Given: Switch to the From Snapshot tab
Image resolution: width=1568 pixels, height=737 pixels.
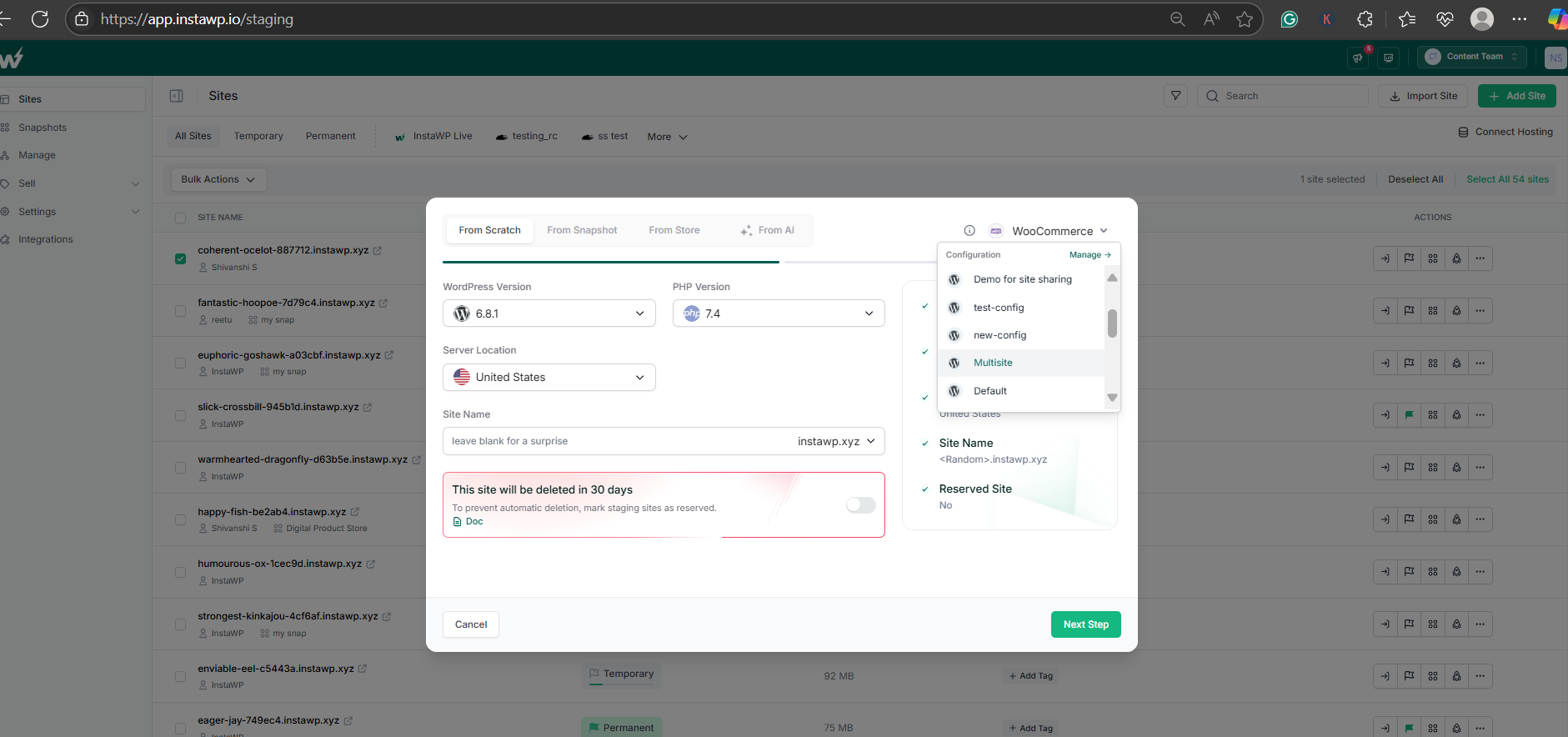Looking at the screenshot, I should click(582, 230).
